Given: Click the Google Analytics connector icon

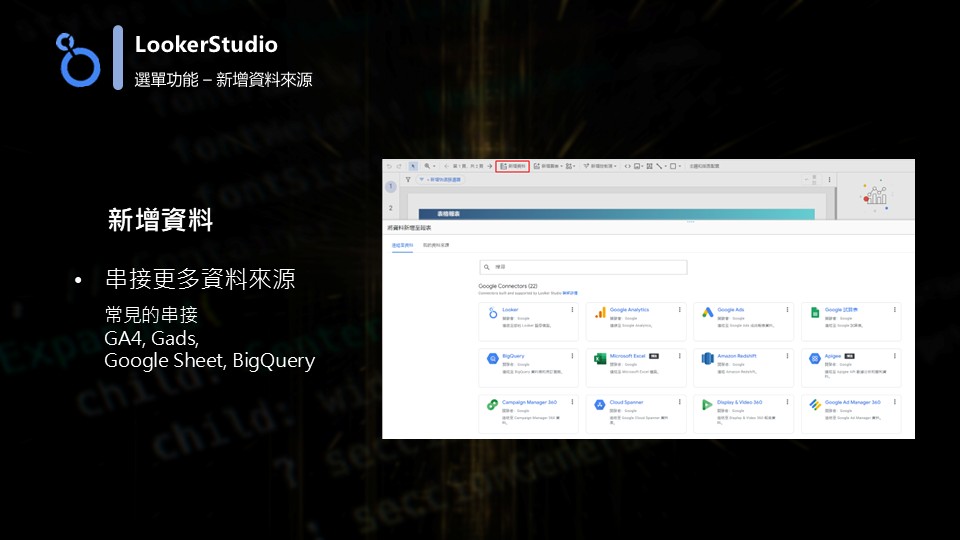Looking at the screenshot, I should (x=600, y=313).
